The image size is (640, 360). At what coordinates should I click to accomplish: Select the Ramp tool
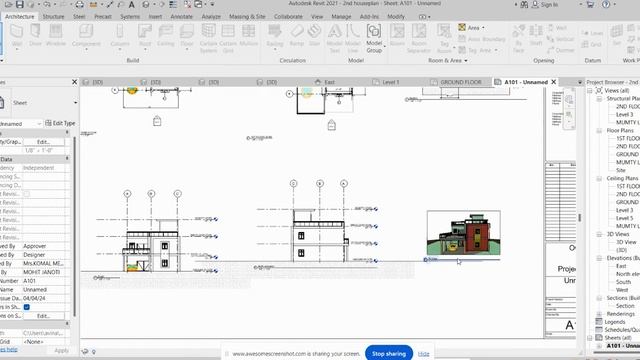pos(297,35)
